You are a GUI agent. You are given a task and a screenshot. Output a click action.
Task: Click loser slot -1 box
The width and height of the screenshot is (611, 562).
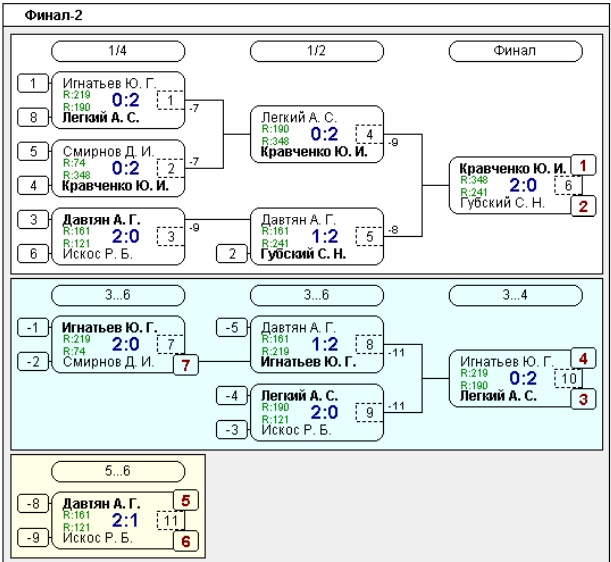[33, 327]
